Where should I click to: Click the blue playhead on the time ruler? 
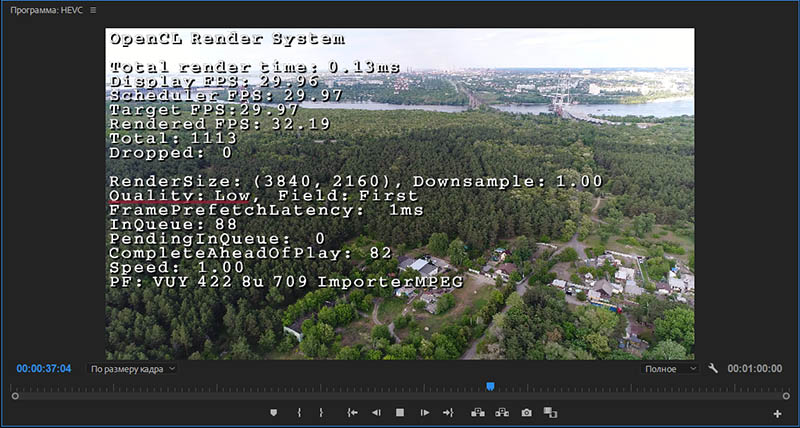click(x=490, y=386)
